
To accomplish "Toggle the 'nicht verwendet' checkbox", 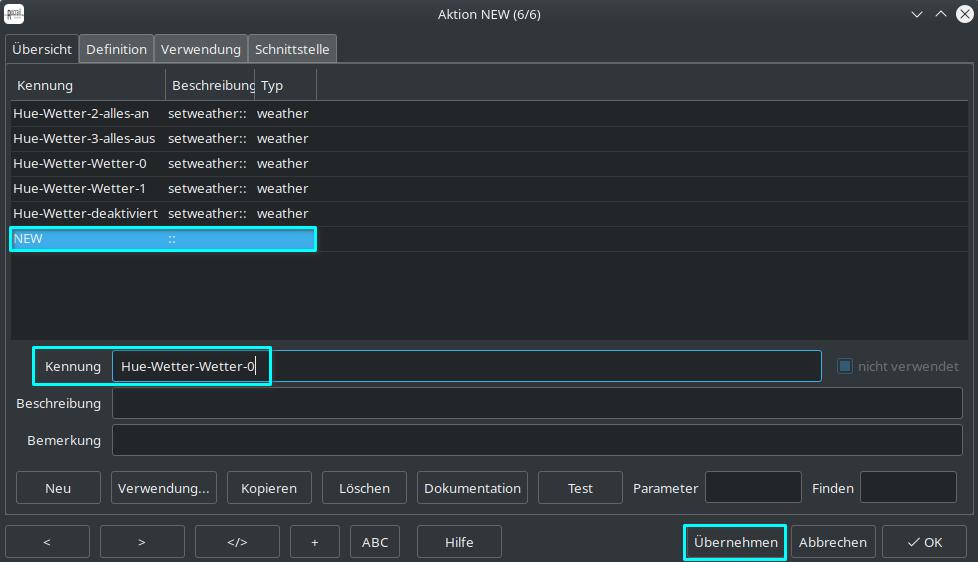I will tap(845, 367).
